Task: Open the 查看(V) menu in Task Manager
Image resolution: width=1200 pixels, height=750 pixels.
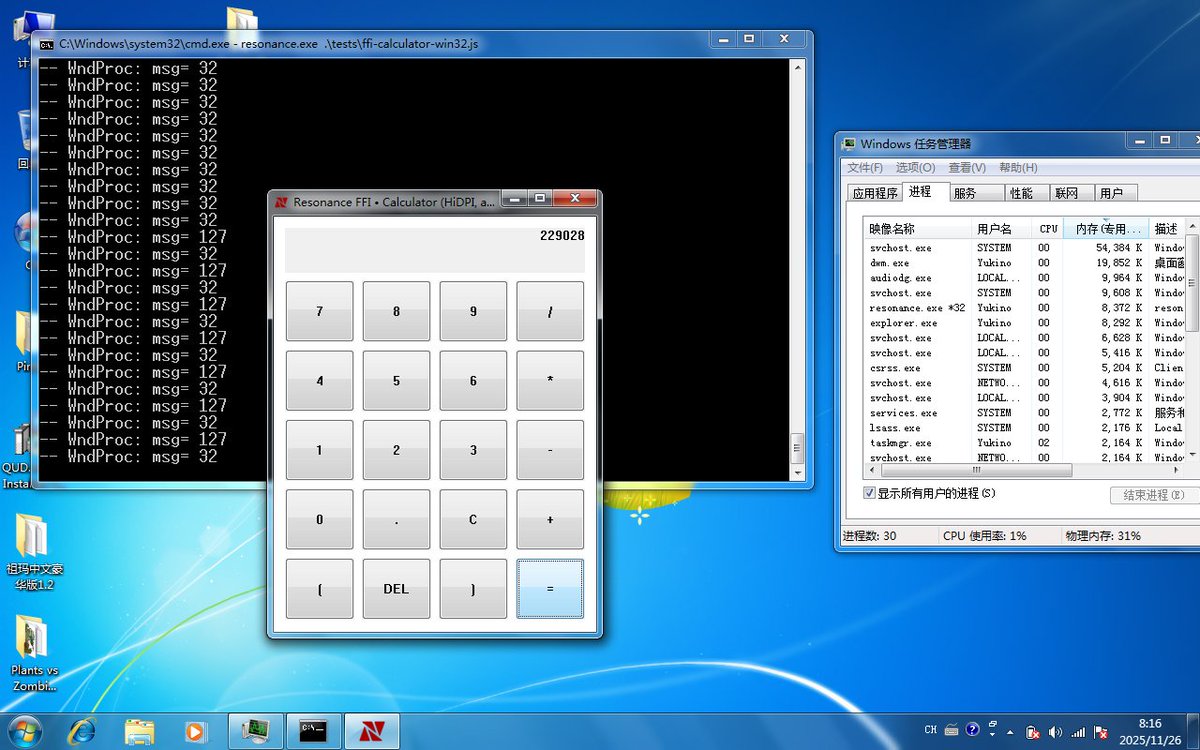Action: (967, 167)
